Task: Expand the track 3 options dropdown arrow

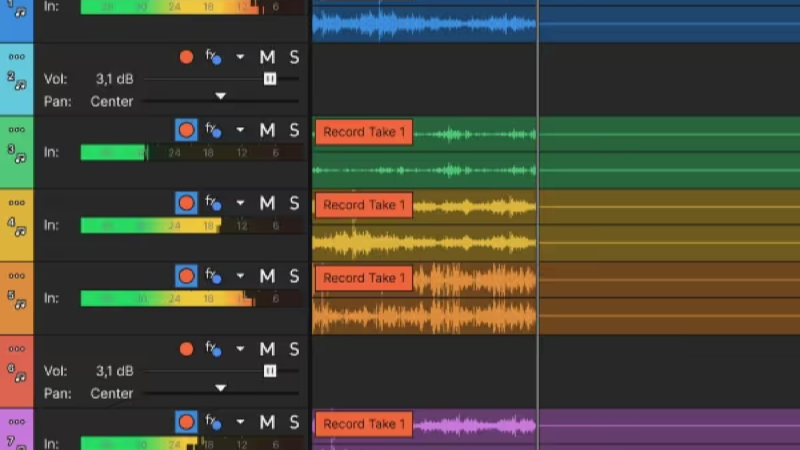Action: point(240,130)
